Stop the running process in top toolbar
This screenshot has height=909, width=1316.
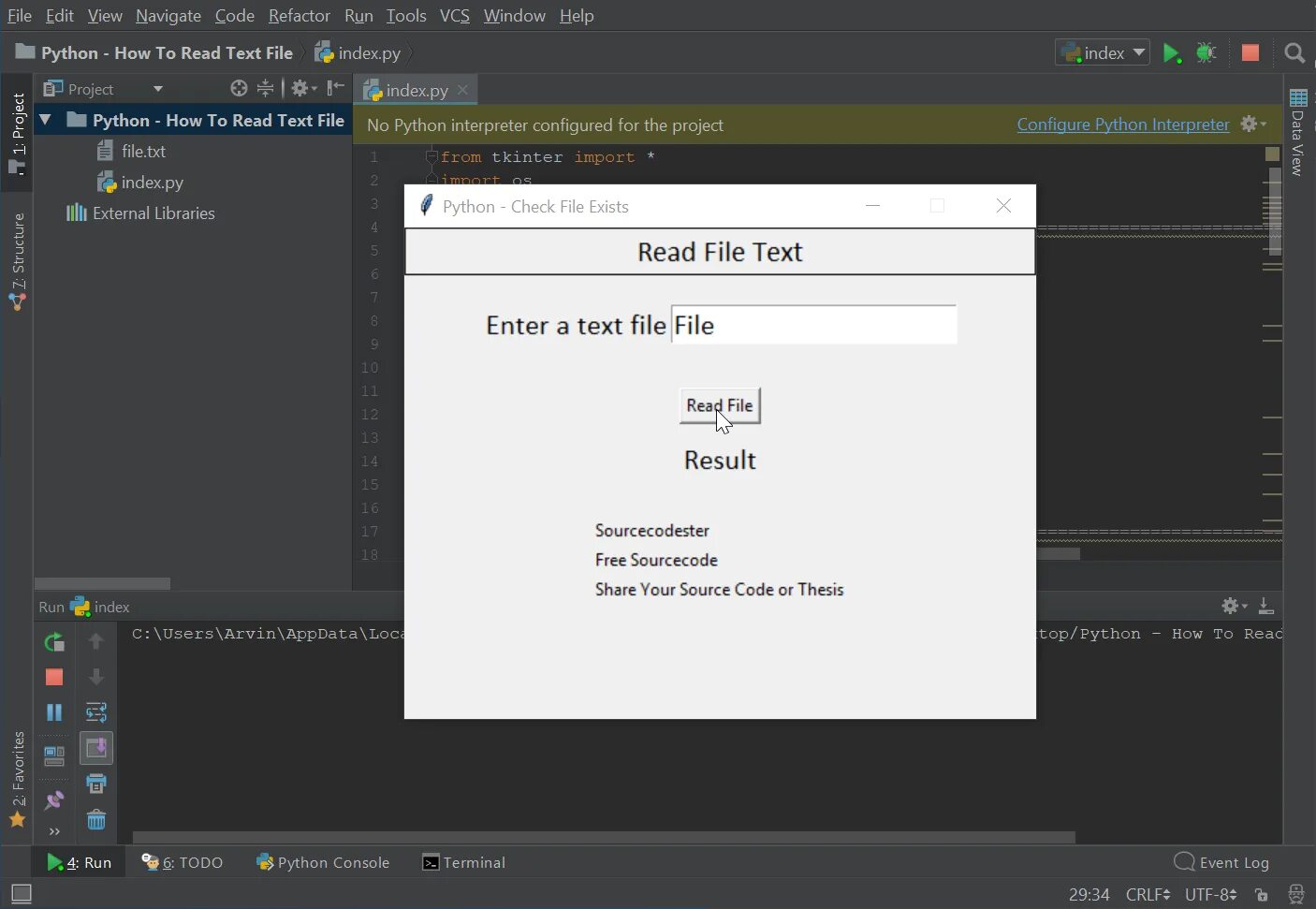coord(1250,52)
